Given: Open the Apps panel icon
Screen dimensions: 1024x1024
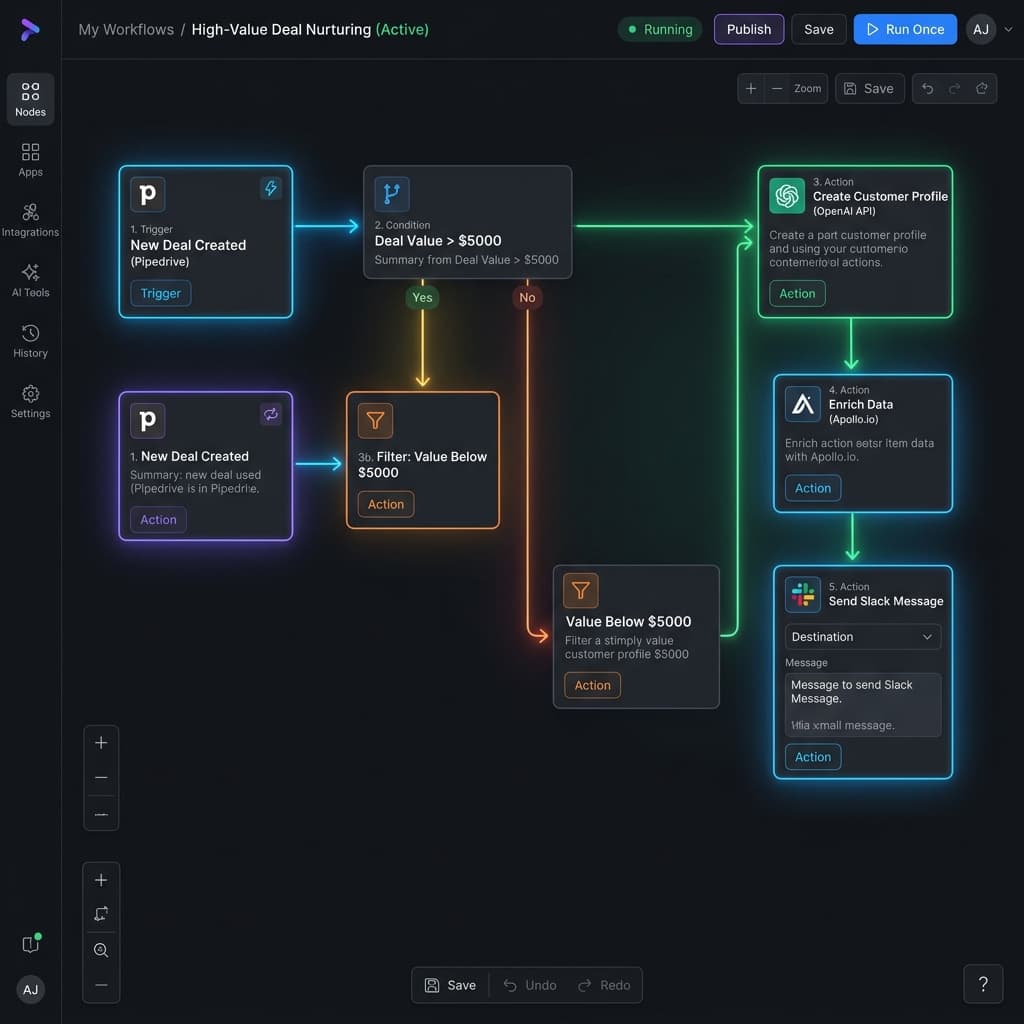Looking at the screenshot, I should [30, 160].
